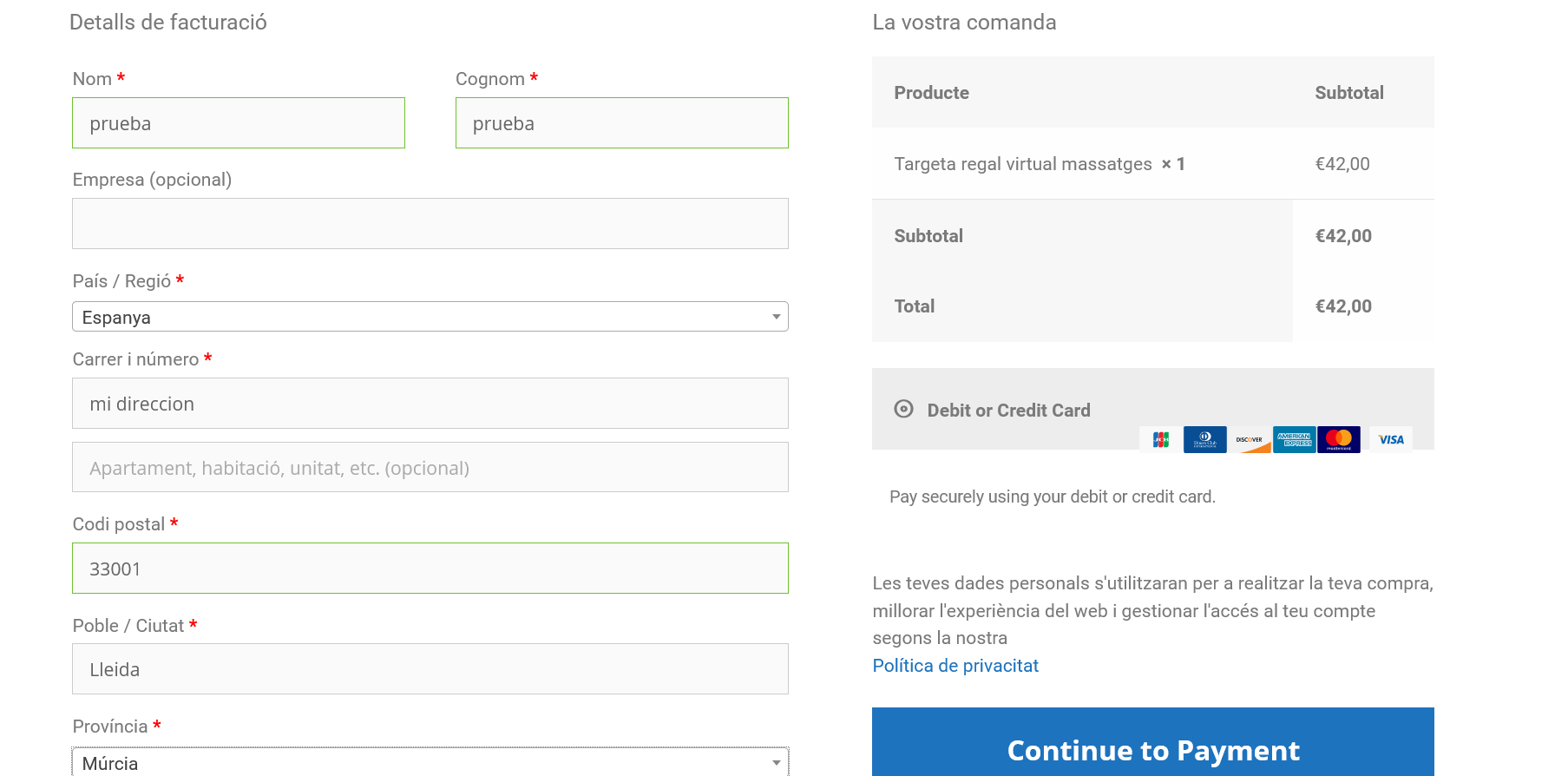
Task: Expand the Província dropdown showing Múrcia
Action: [x=430, y=762]
